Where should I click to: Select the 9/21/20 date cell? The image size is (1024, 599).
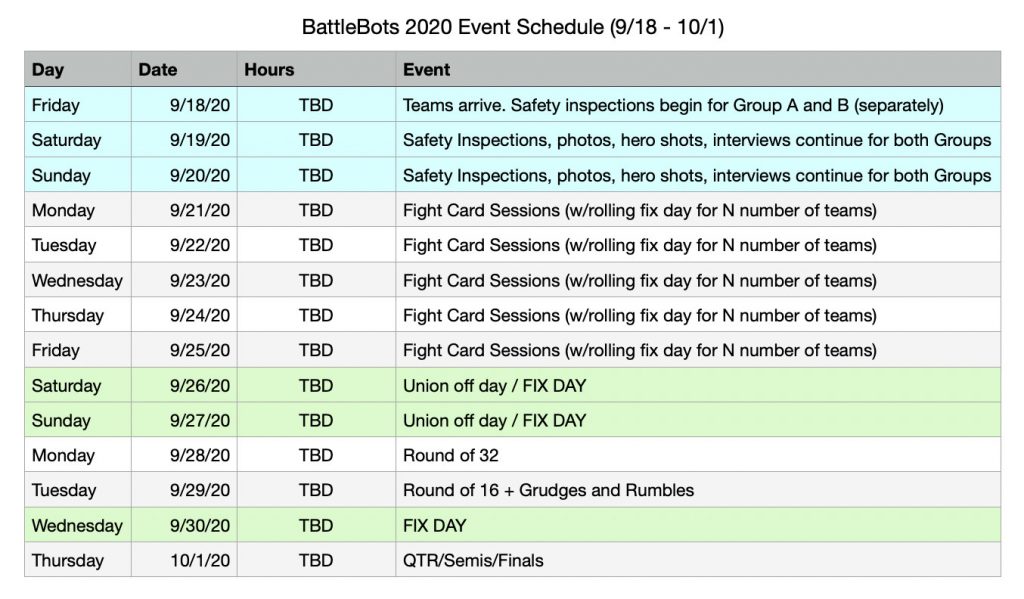coord(204,210)
